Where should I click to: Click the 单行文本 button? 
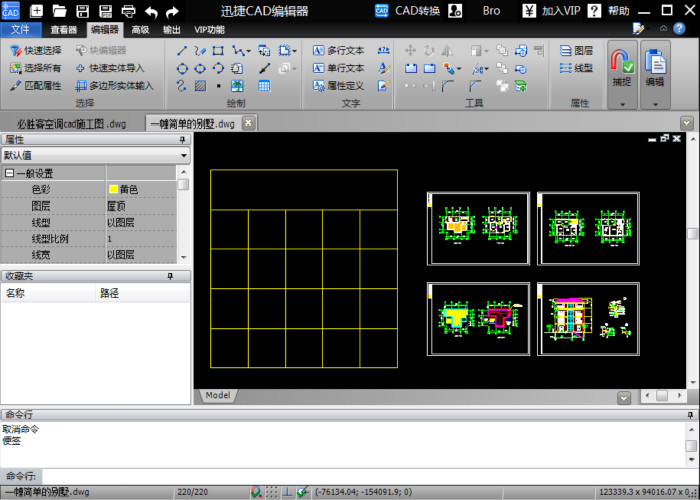pos(339,68)
